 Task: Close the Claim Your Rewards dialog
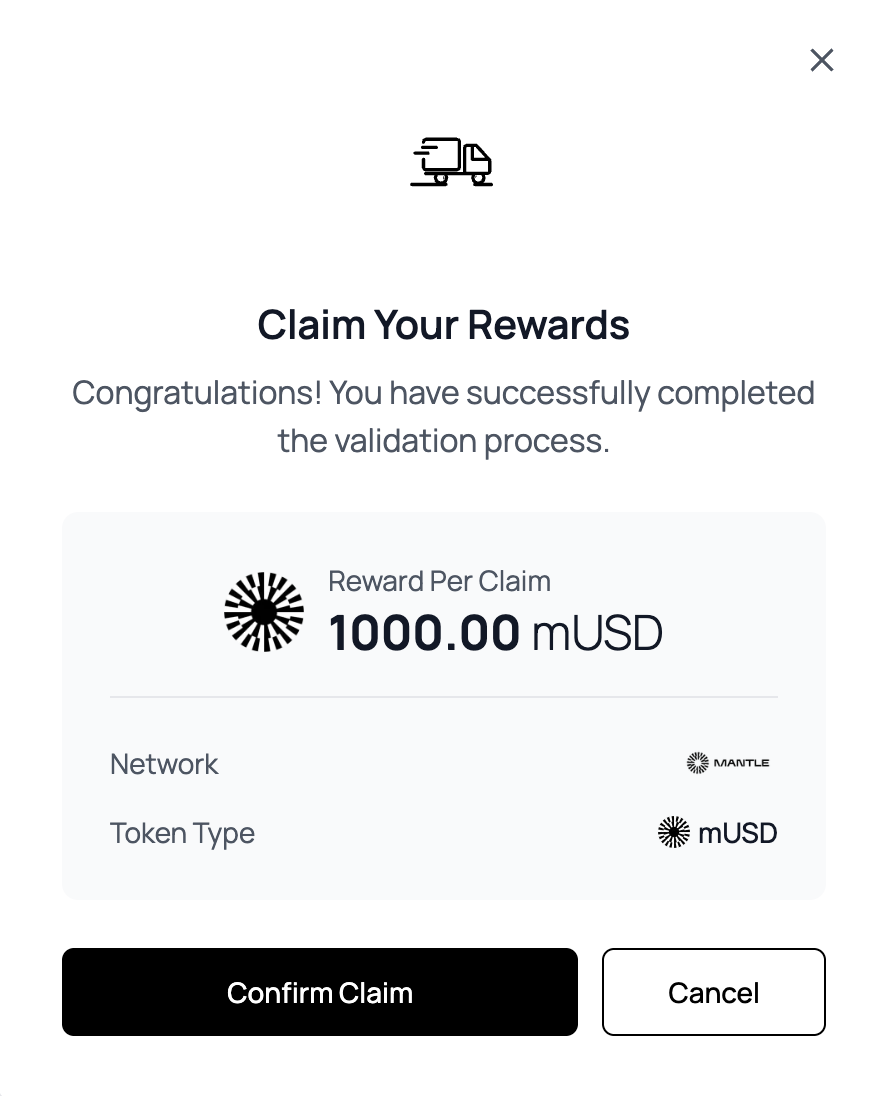tap(821, 61)
